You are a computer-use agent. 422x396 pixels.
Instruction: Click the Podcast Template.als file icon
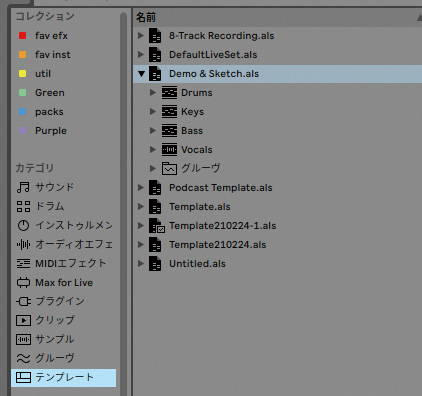coord(155,188)
